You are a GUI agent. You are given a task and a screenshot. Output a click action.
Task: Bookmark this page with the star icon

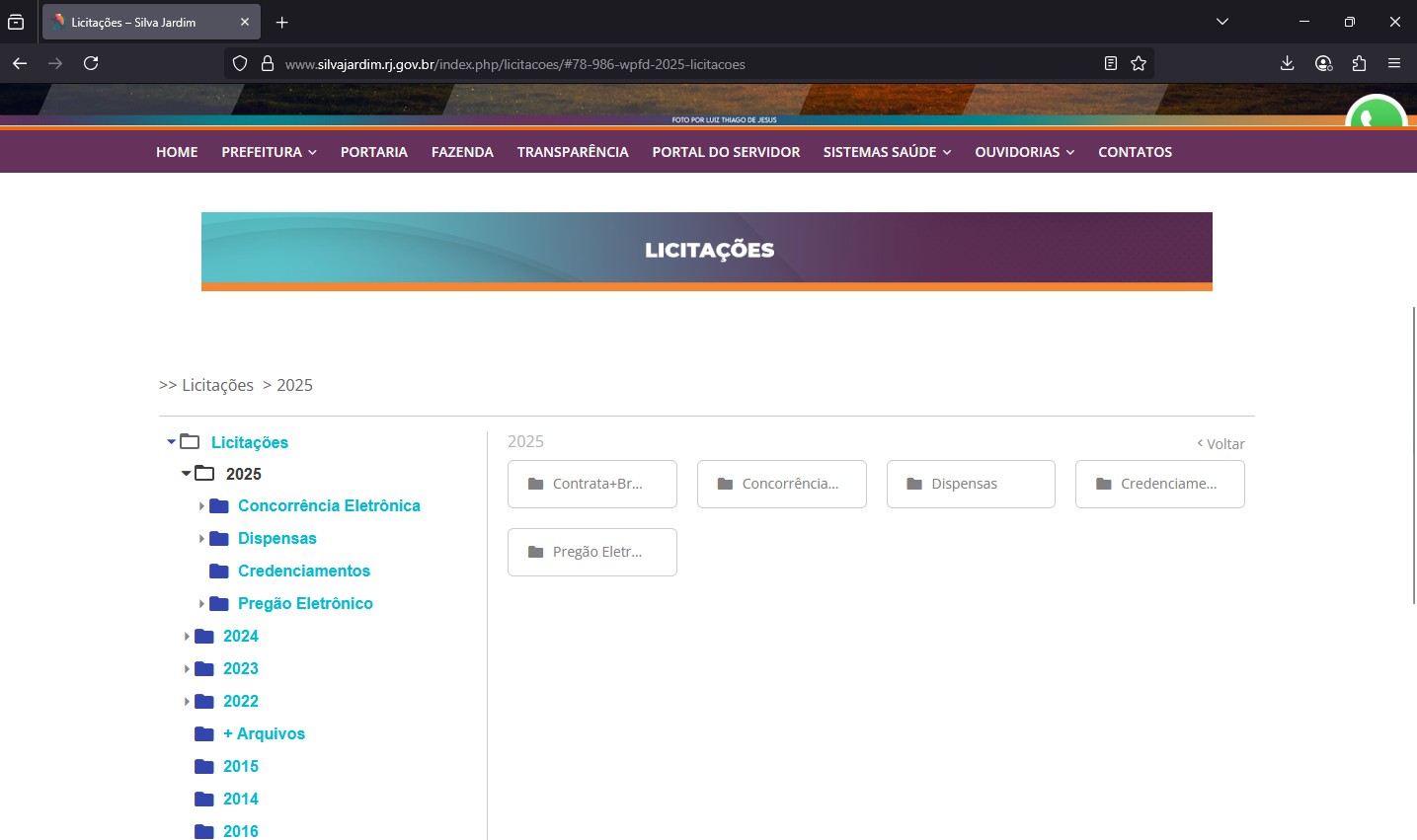coord(1139,63)
